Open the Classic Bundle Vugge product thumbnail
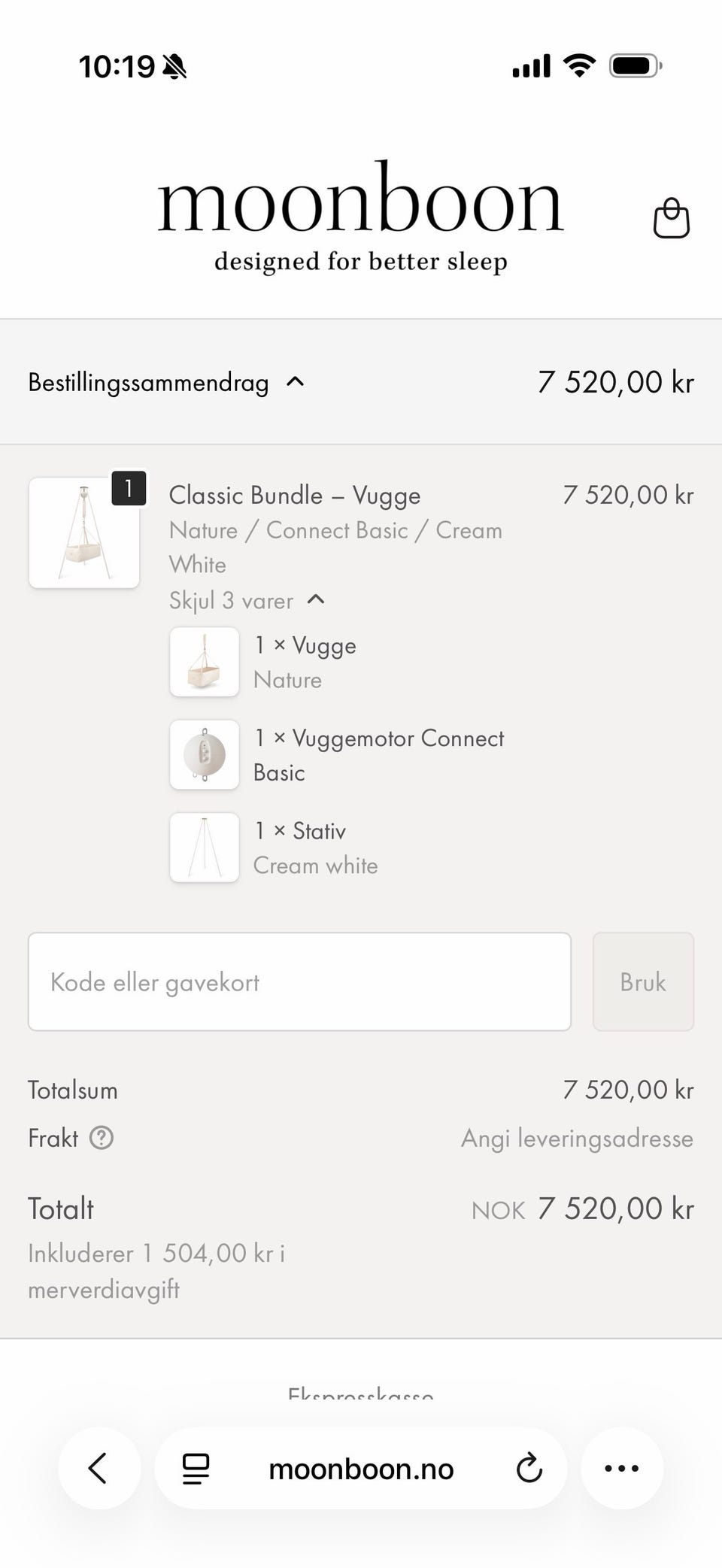Screen dimensions: 722x1568 (84, 532)
